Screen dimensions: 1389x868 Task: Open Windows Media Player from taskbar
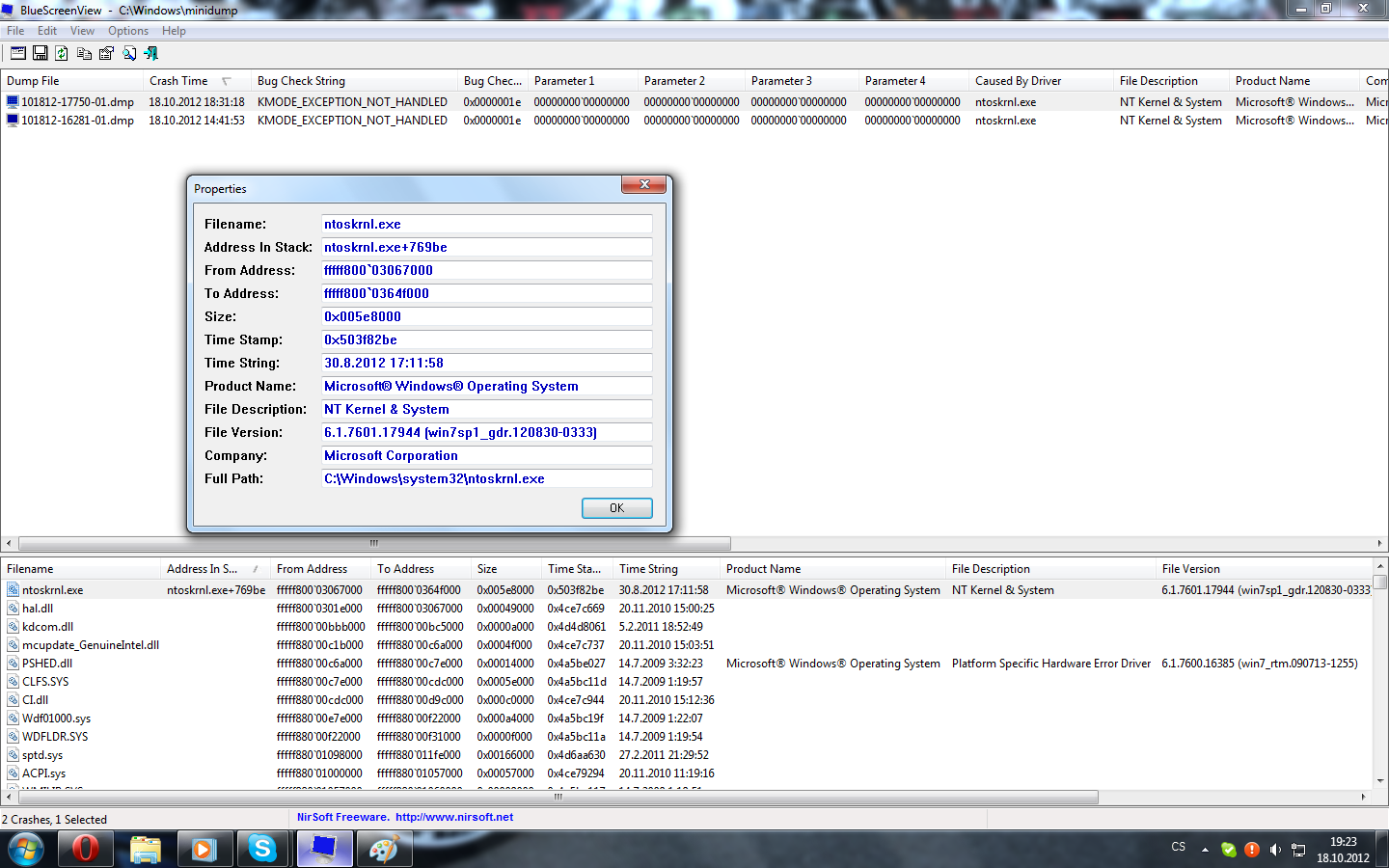[204, 850]
